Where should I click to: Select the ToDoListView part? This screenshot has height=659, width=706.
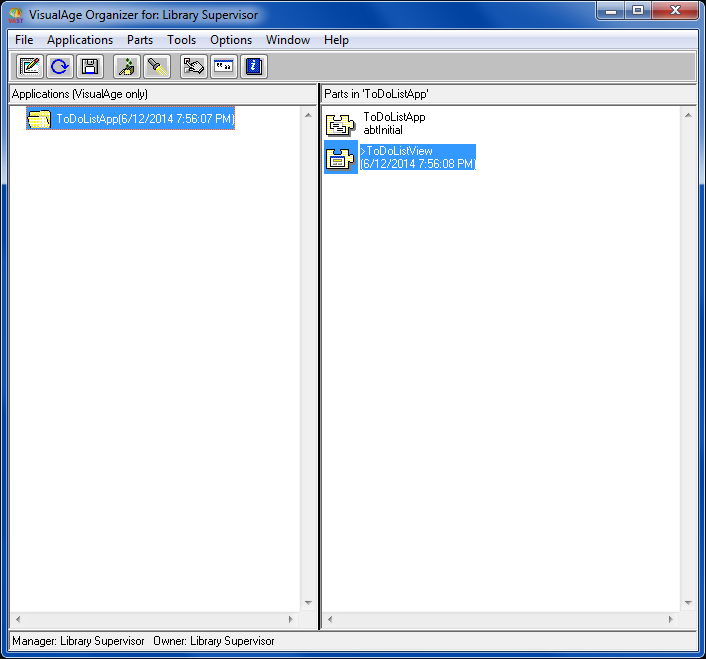[x=416, y=157]
